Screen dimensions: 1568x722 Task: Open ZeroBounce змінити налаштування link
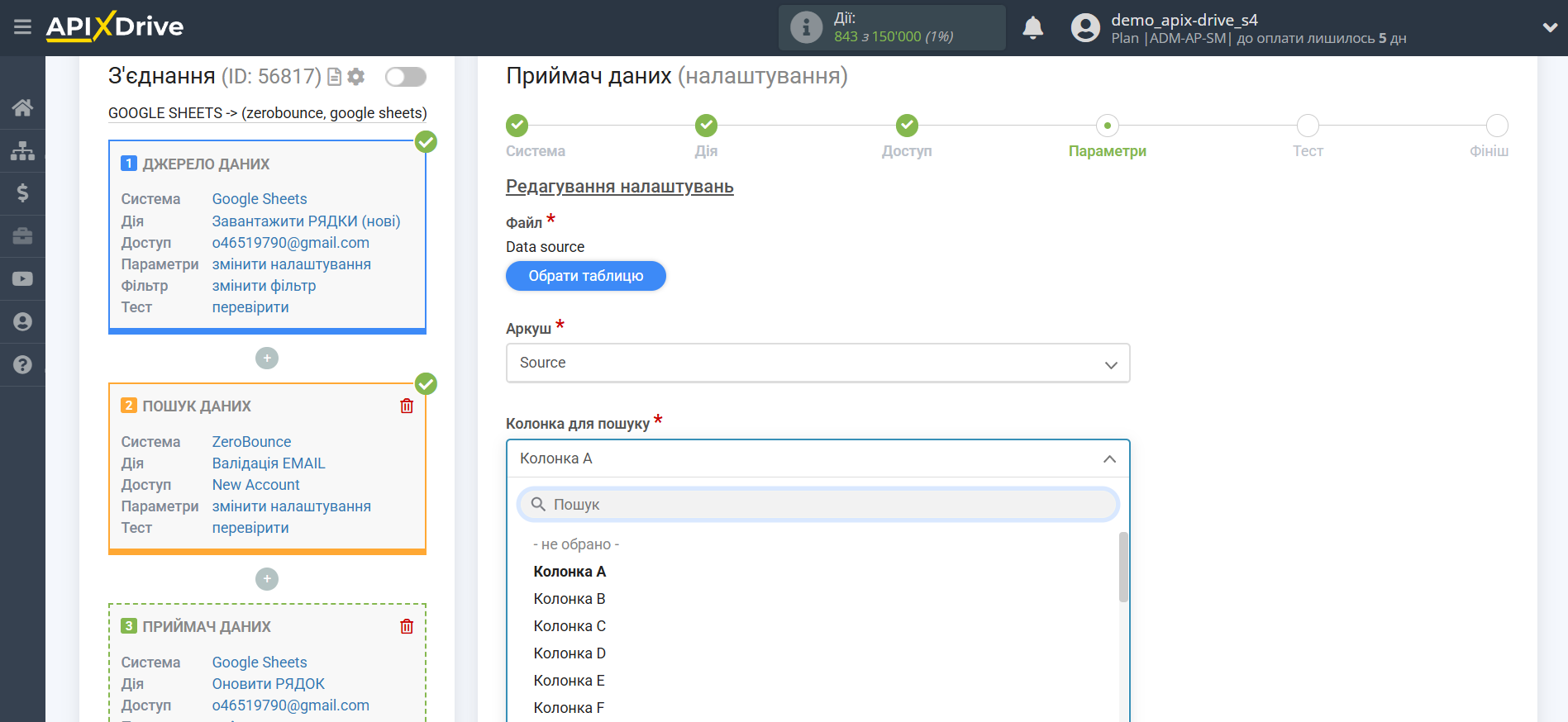click(x=291, y=506)
